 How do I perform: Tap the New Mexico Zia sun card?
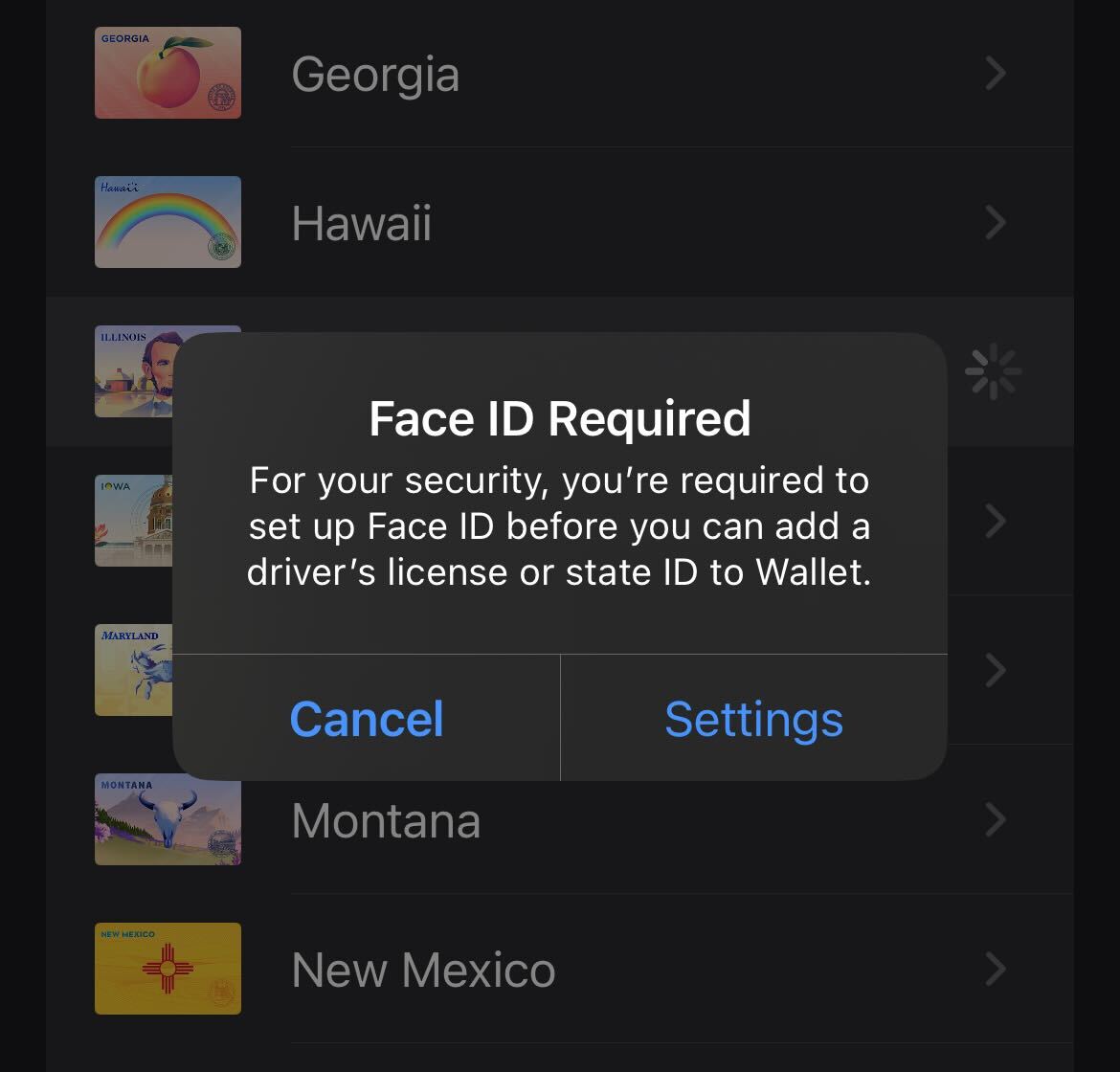click(168, 969)
